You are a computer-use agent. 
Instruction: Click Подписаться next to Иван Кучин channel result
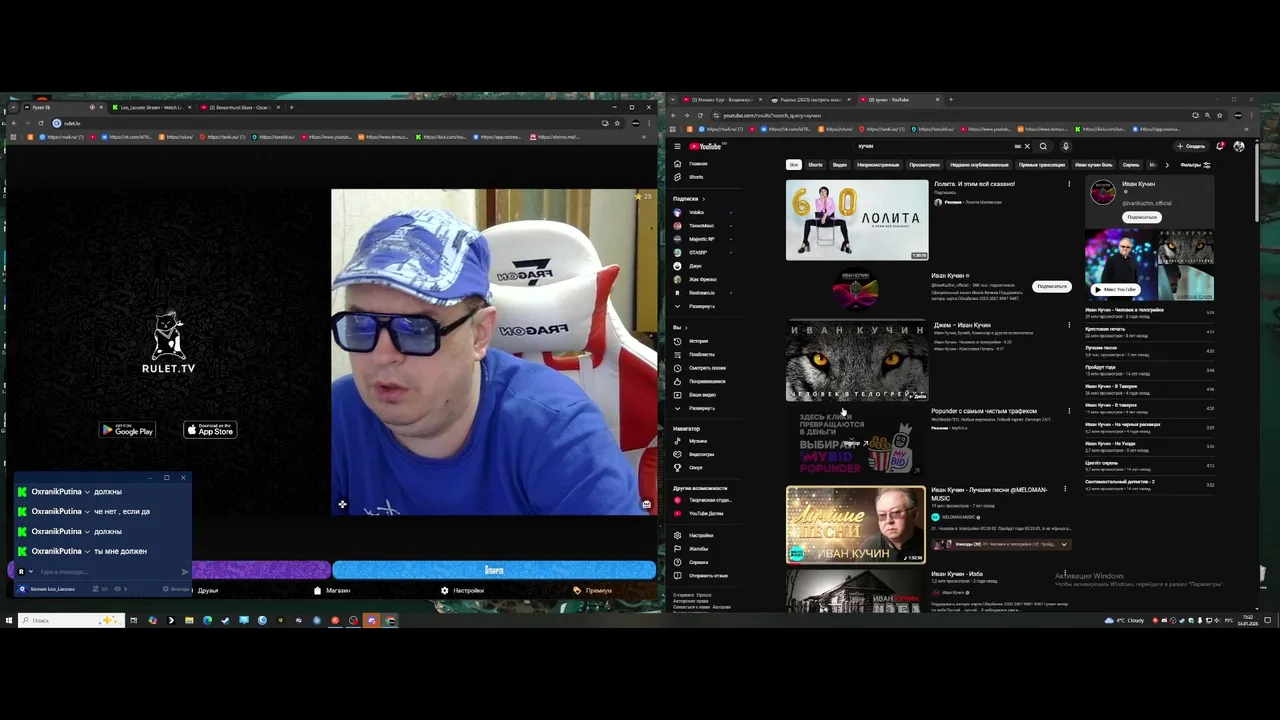click(x=1052, y=286)
